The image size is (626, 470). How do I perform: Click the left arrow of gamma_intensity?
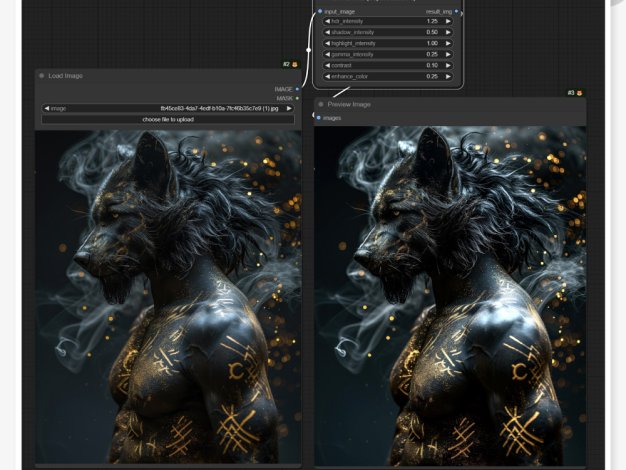tap(327, 54)
